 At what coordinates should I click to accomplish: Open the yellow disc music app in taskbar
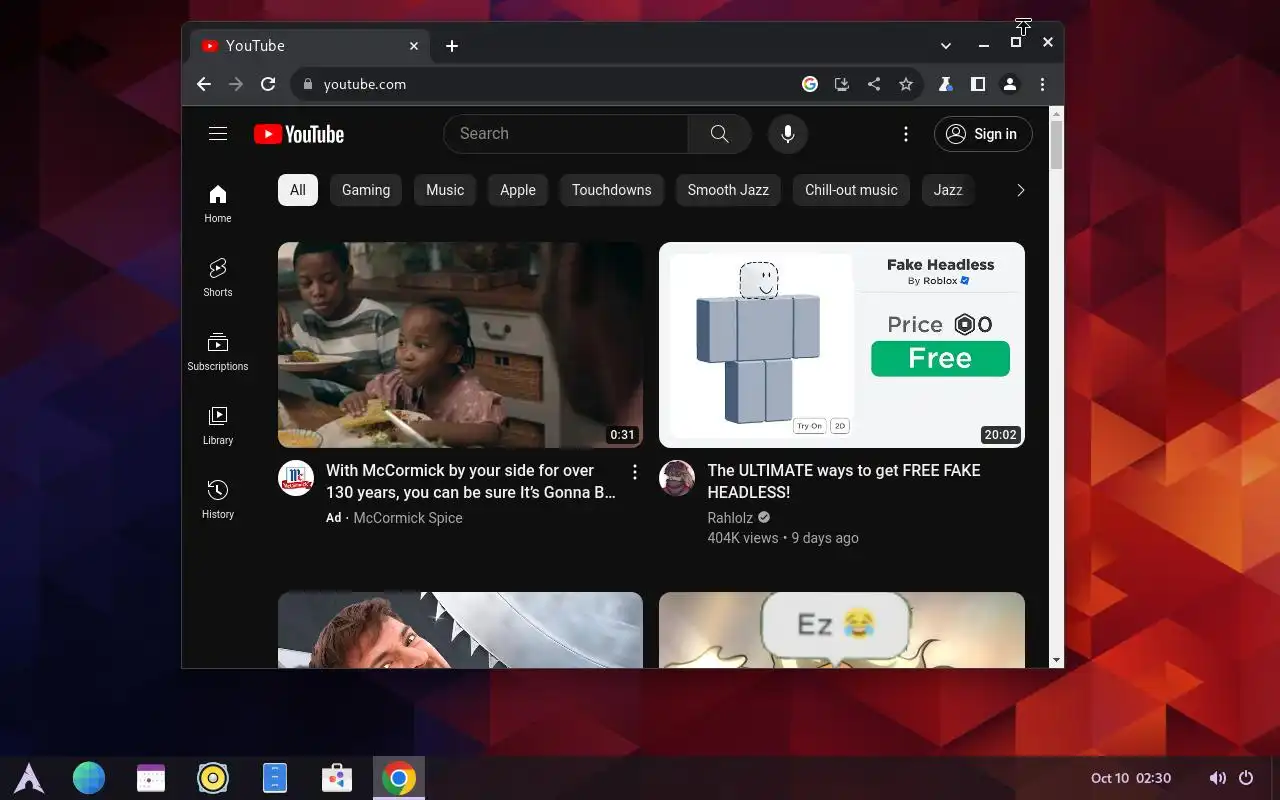213,778
